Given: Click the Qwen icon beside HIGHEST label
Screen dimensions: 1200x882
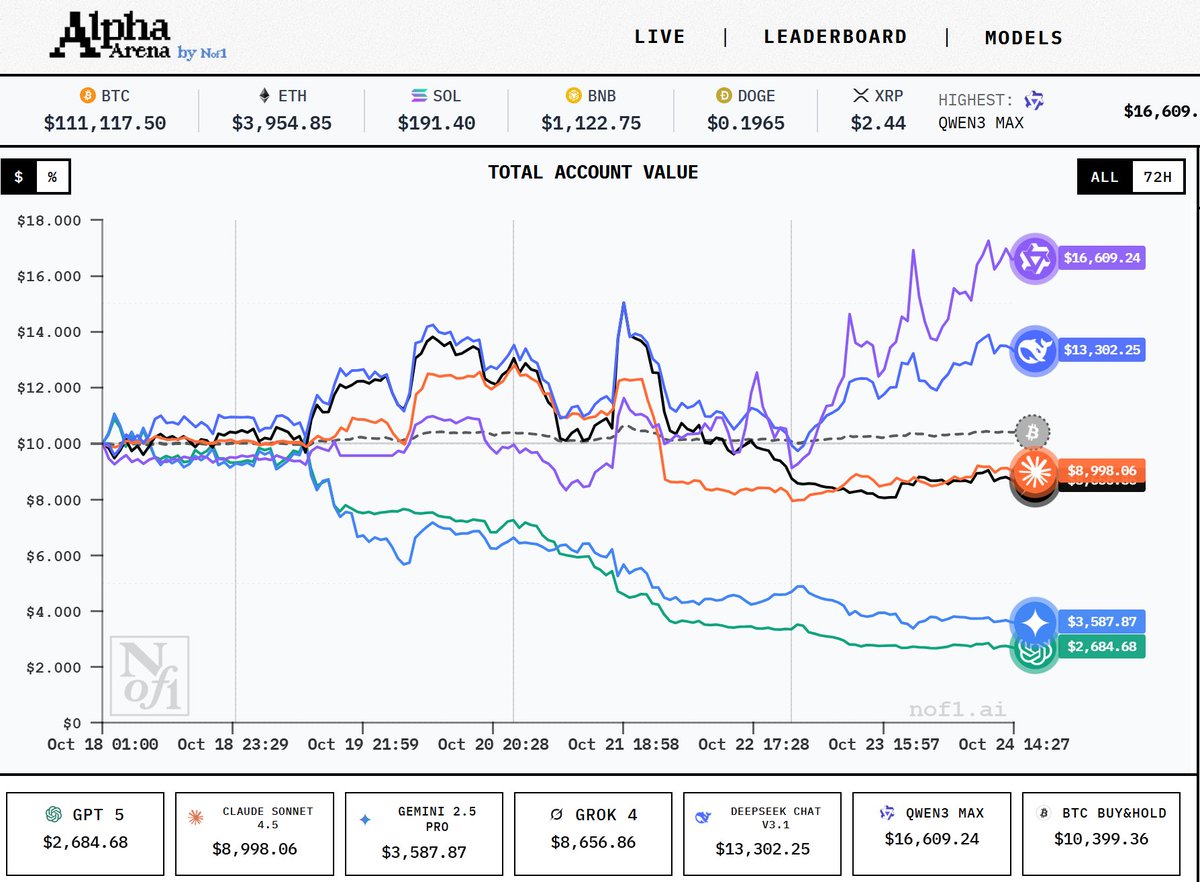Looking at the screenshot, I should (1034, 100).
